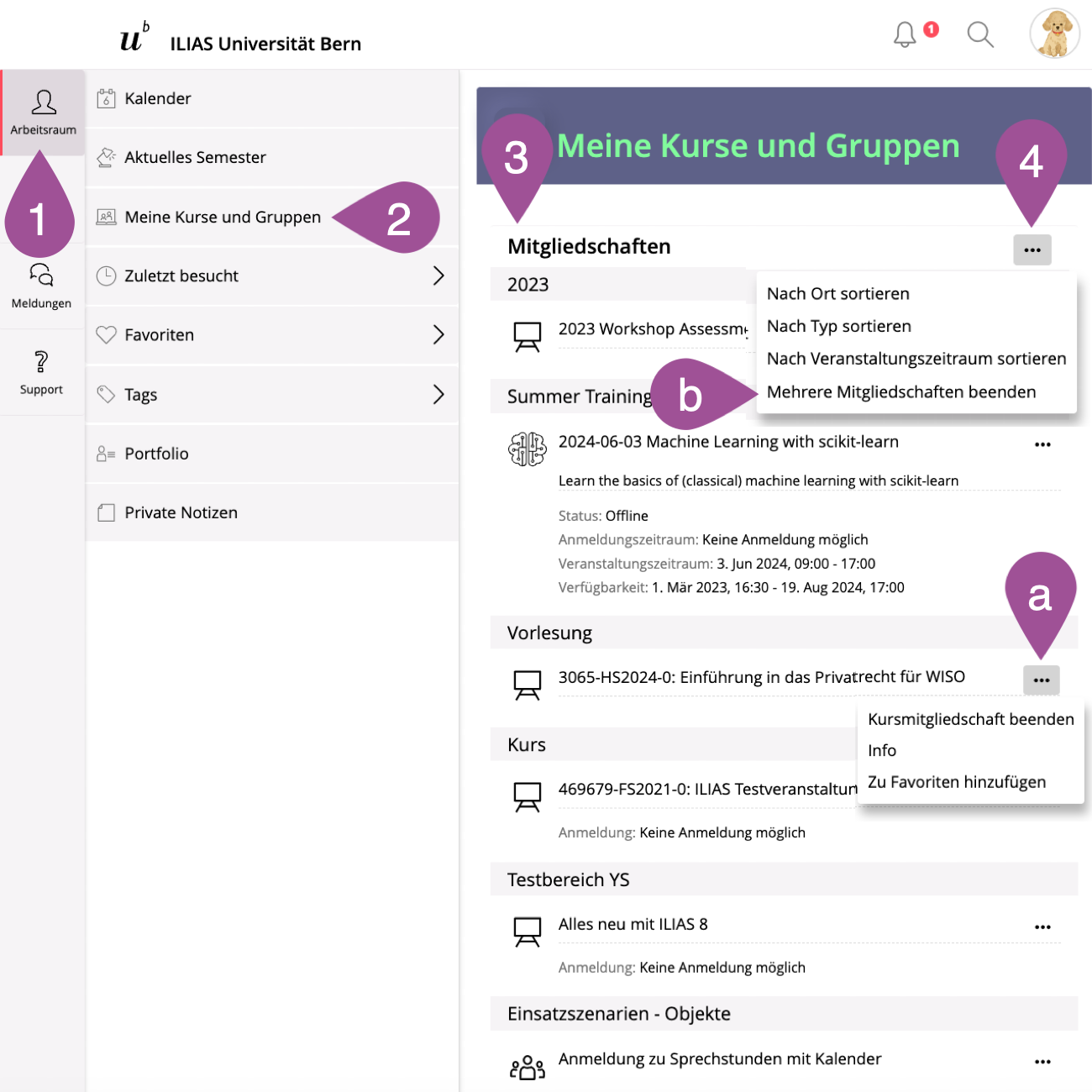Open Private Notizen
1092x1092 pixels.
(181, 512)
